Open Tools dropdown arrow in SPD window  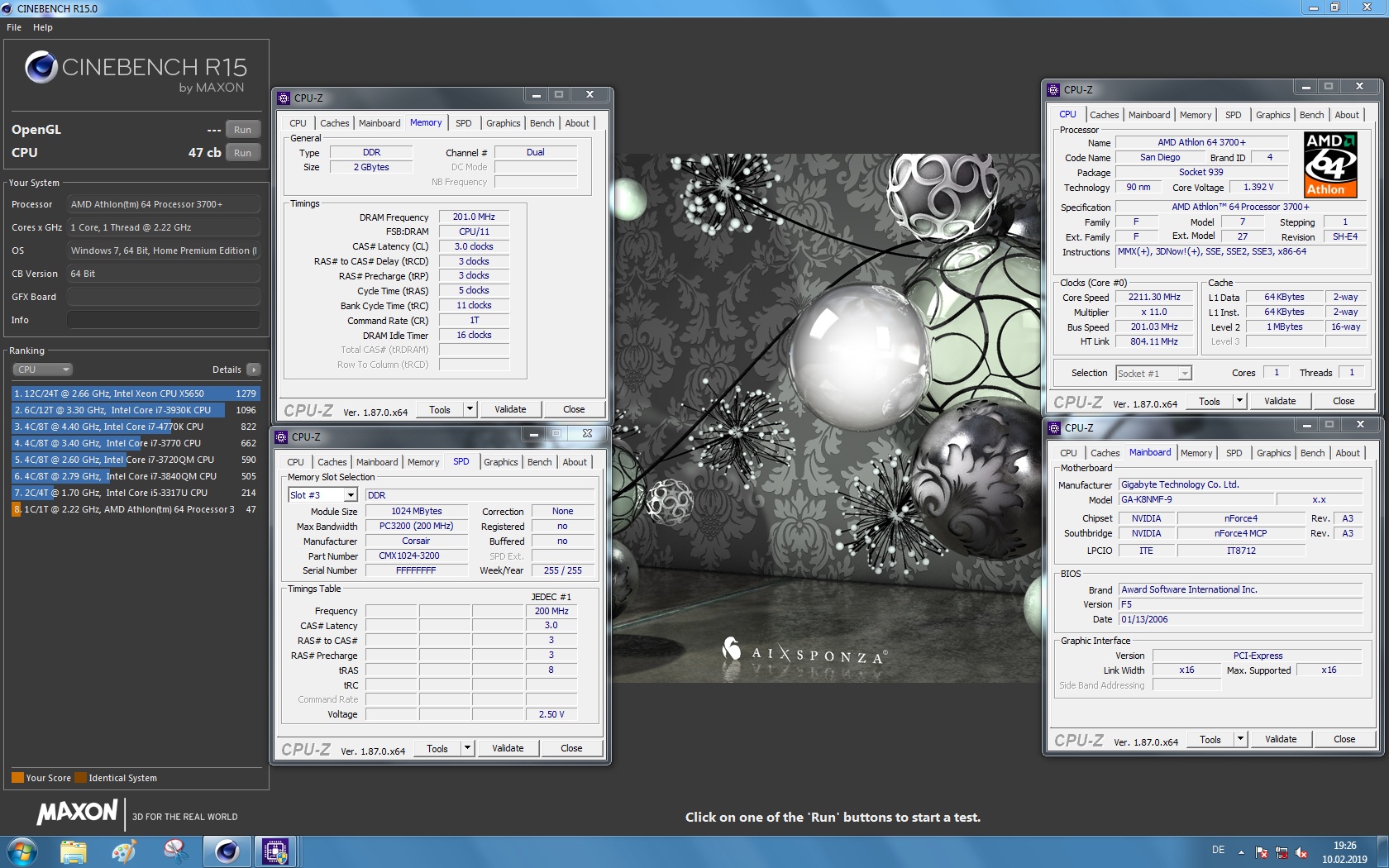pyautogui.click(x=467, y=748)
